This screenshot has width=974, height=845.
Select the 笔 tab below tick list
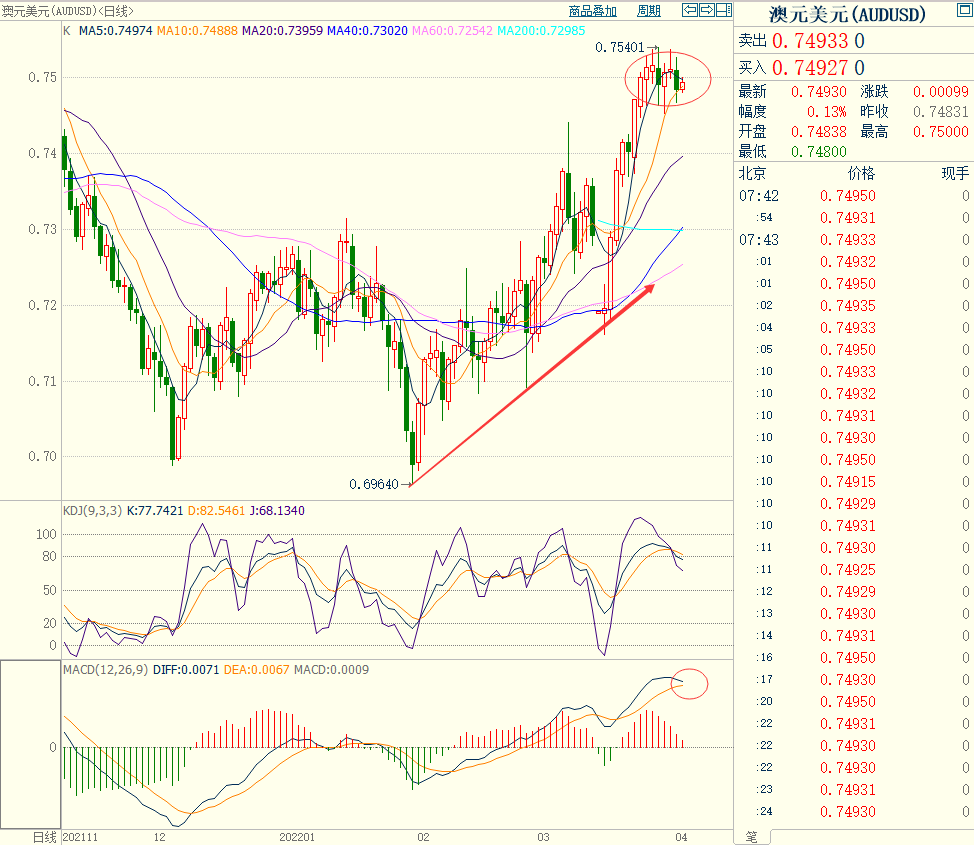point(753,836)
